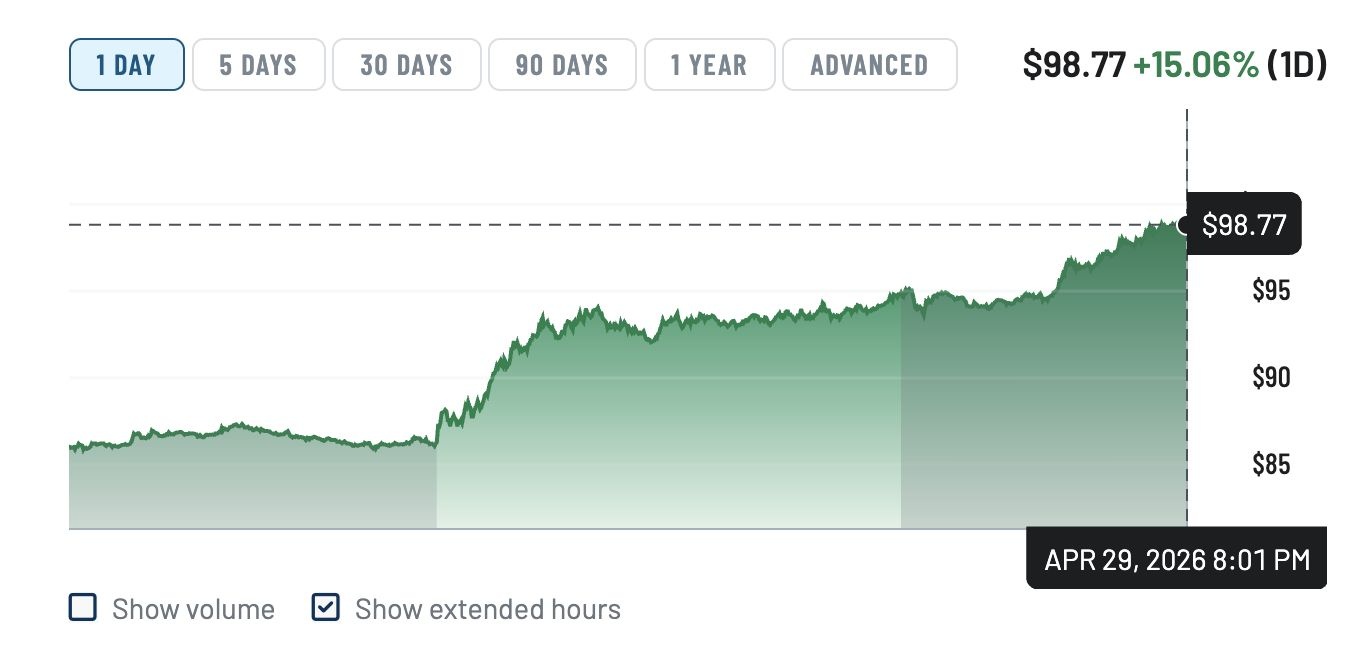Choose the 90 DAYS range tab

561,65
